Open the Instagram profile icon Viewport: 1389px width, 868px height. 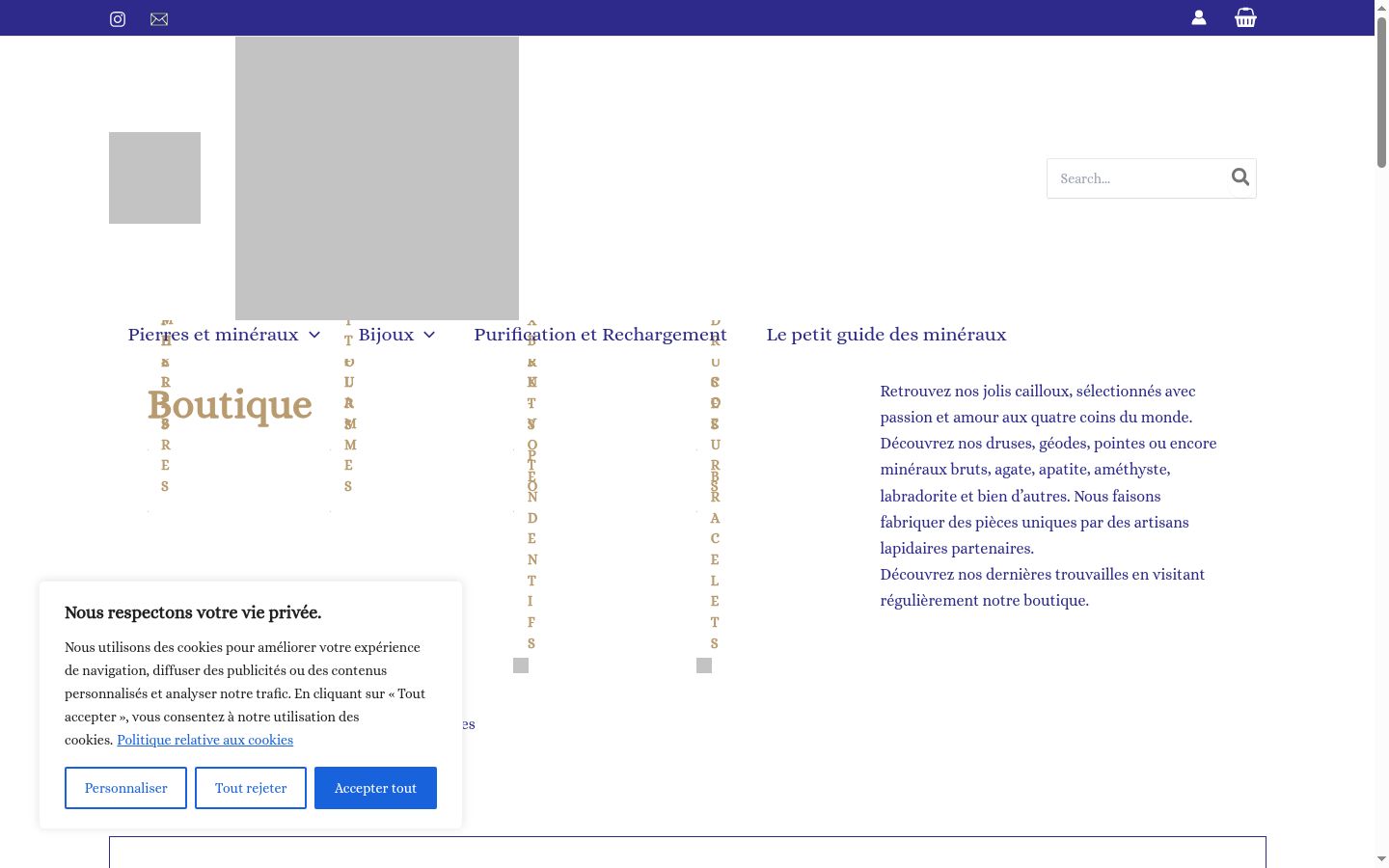point(118,19)
